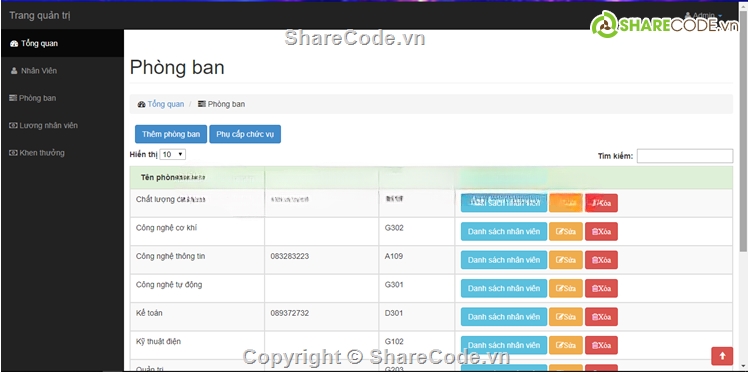Delete the Kế toán row with Xóa
750x375 pixels.
click(x=601, y=317)
